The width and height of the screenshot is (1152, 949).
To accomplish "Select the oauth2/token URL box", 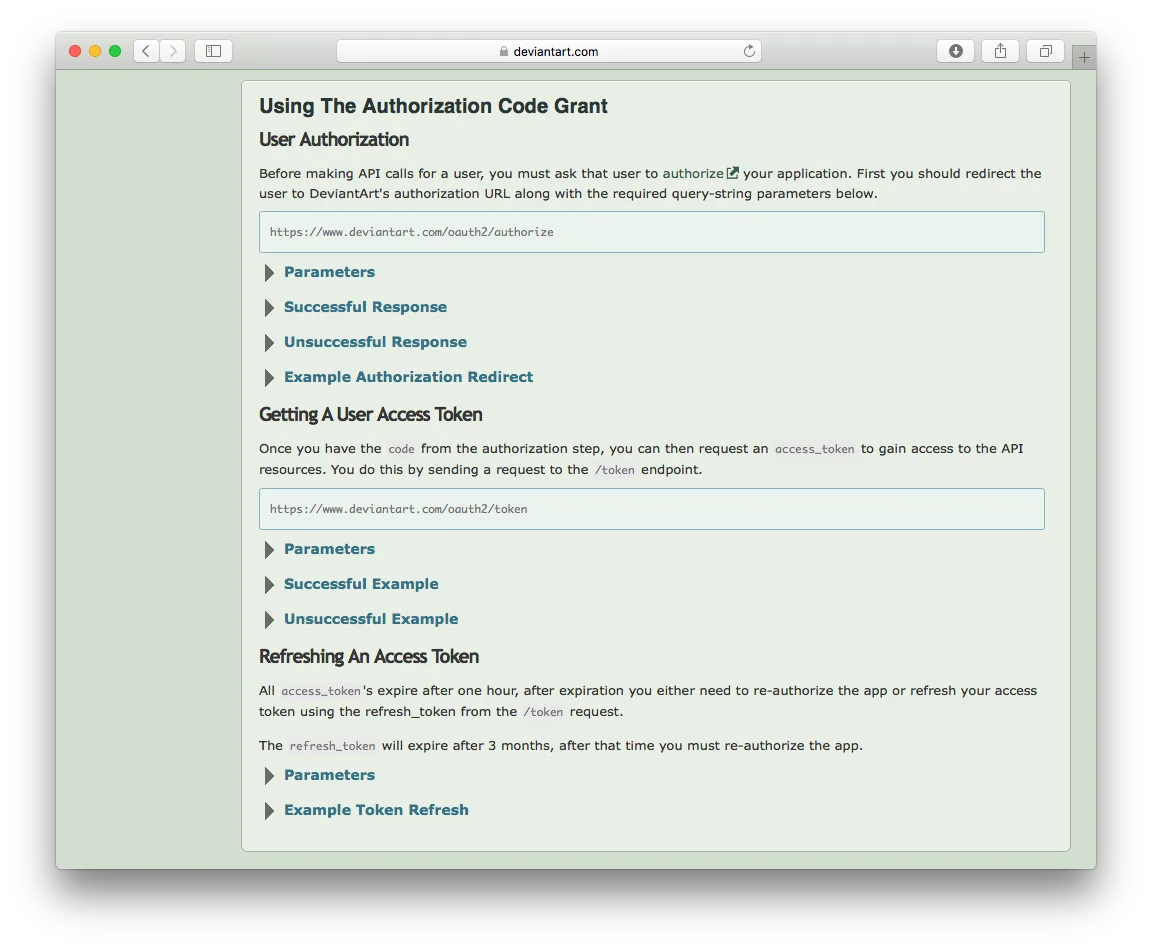I will tap(652, 509).
